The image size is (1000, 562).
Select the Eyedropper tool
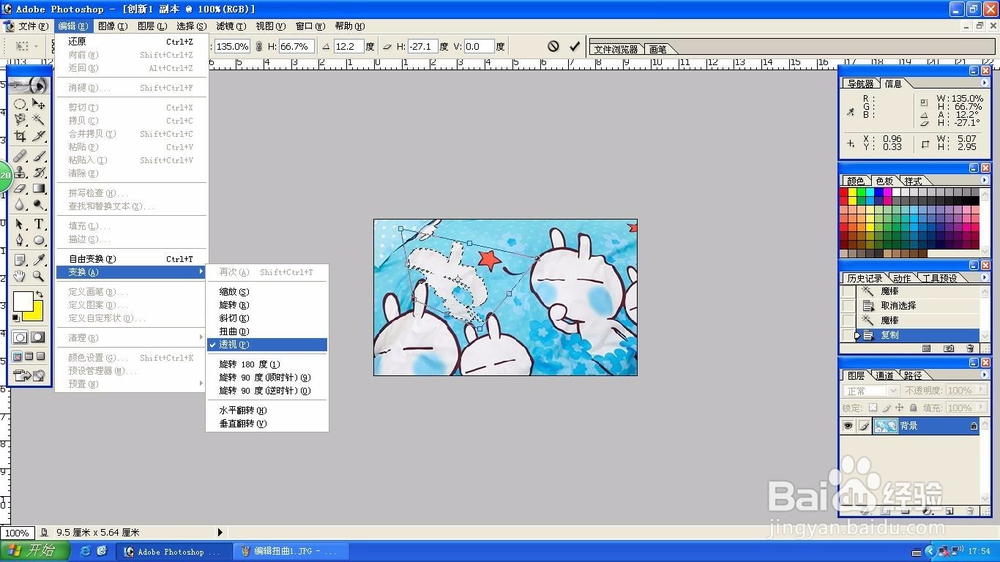click(39, 260)
